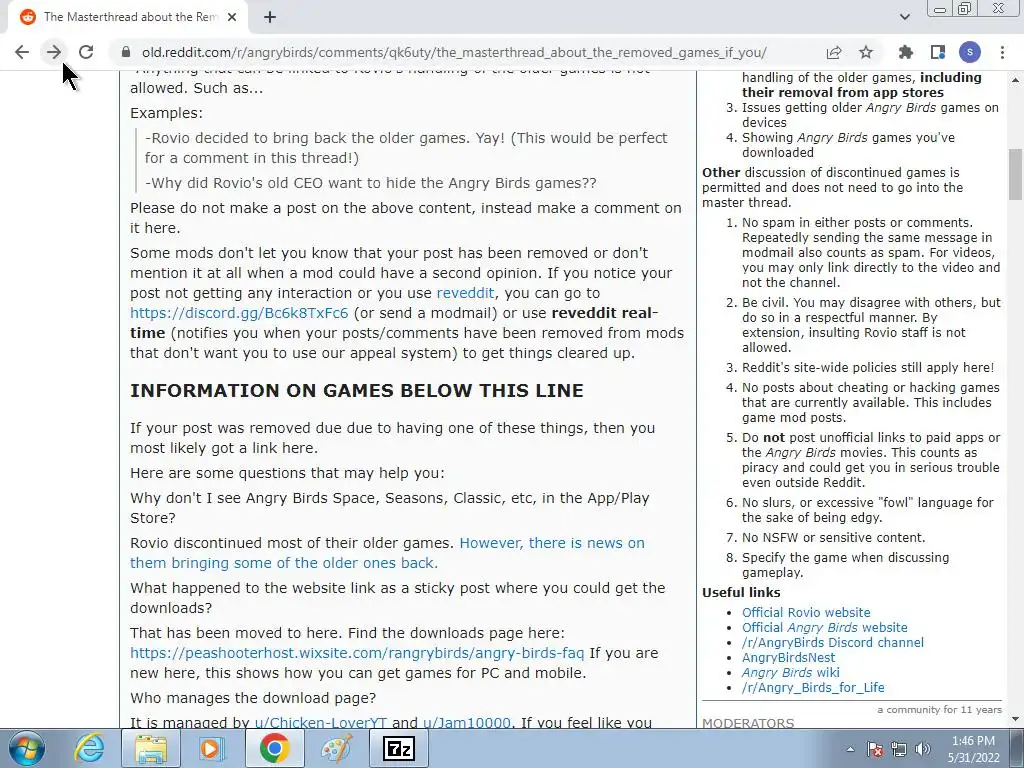Open the Extensions puzzle icon
The width and height of the screenshot is (1024, 768).
tap(906, 52)
